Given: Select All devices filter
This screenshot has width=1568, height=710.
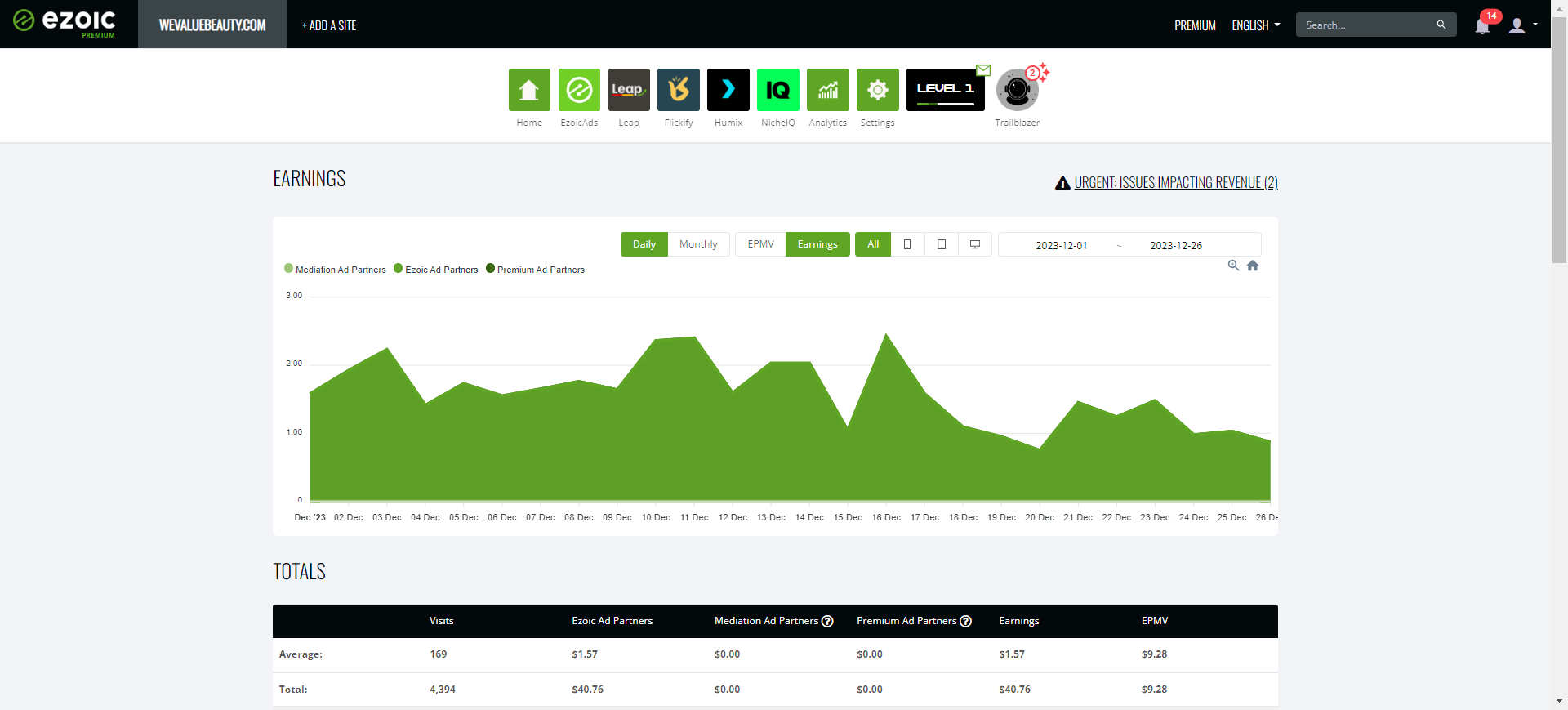Looking at the screenshot, I should click(x=873, y=244).
